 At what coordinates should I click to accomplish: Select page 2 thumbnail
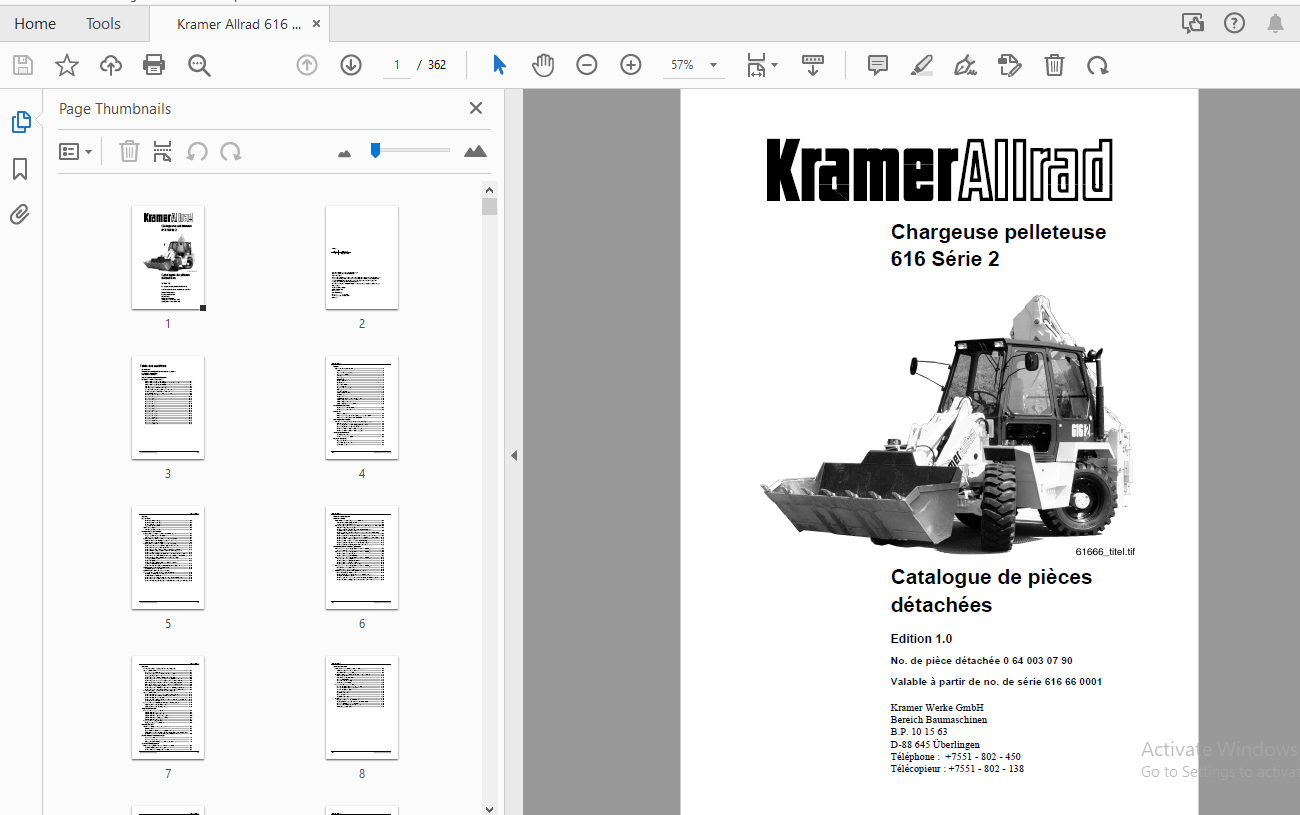click(362, 258)
